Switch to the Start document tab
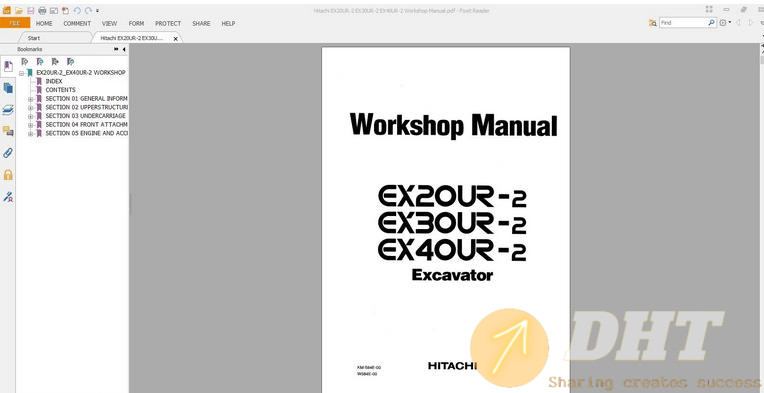Screen dimensions: 764x393 pos(55,38)
